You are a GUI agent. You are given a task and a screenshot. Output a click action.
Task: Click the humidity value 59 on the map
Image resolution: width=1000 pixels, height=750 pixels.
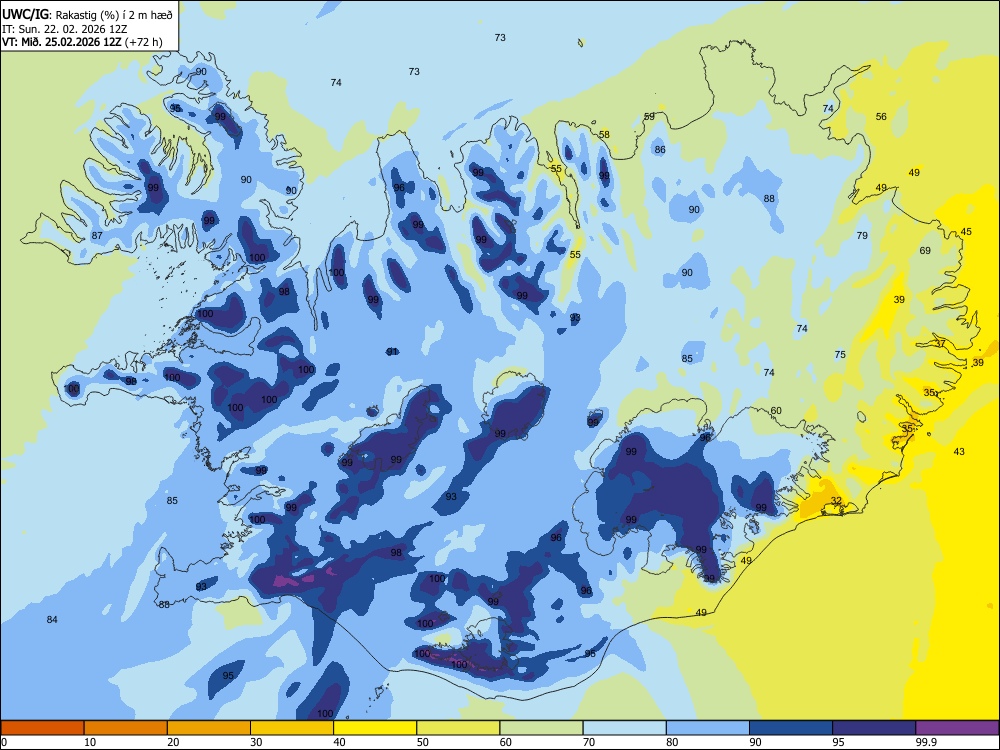click(649, 116)
